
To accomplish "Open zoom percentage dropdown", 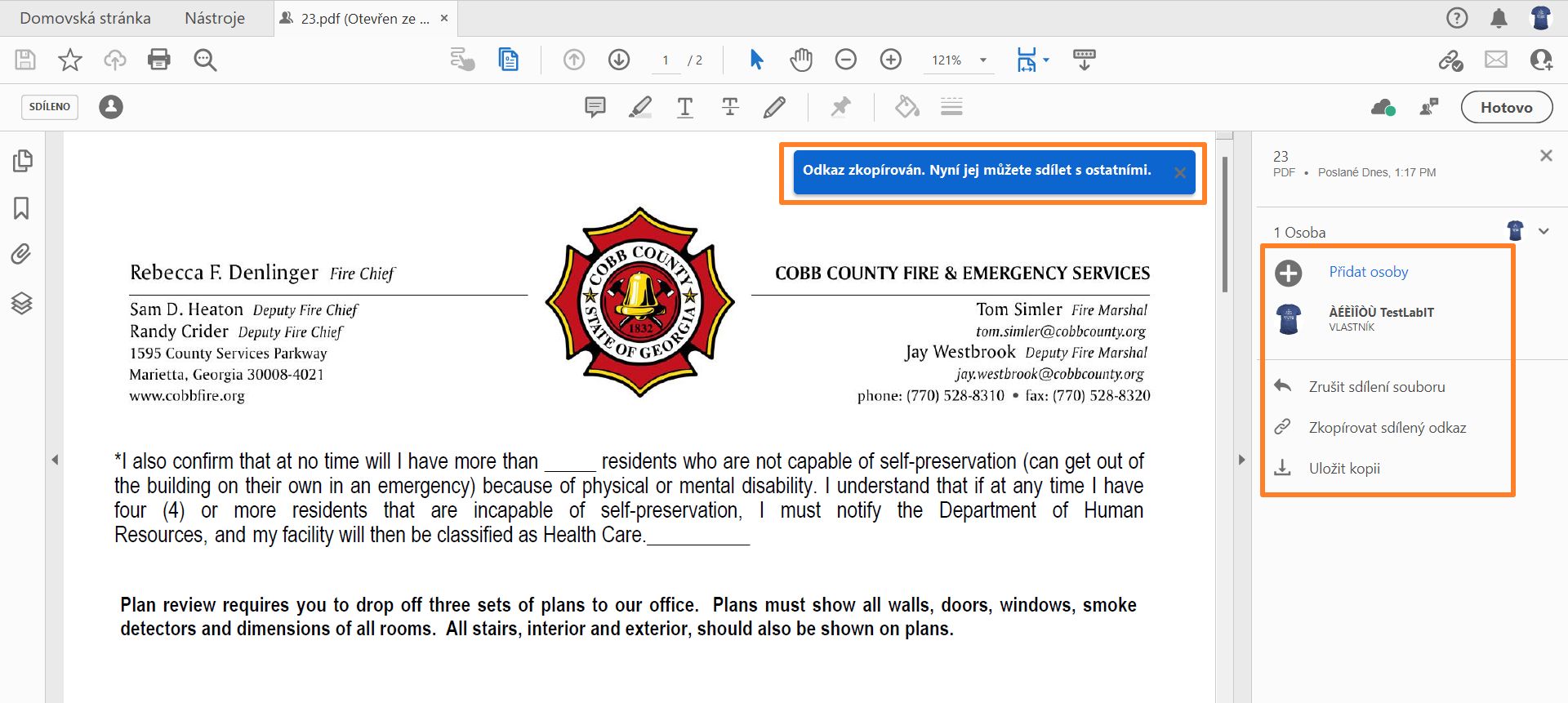I will point(983,60).
